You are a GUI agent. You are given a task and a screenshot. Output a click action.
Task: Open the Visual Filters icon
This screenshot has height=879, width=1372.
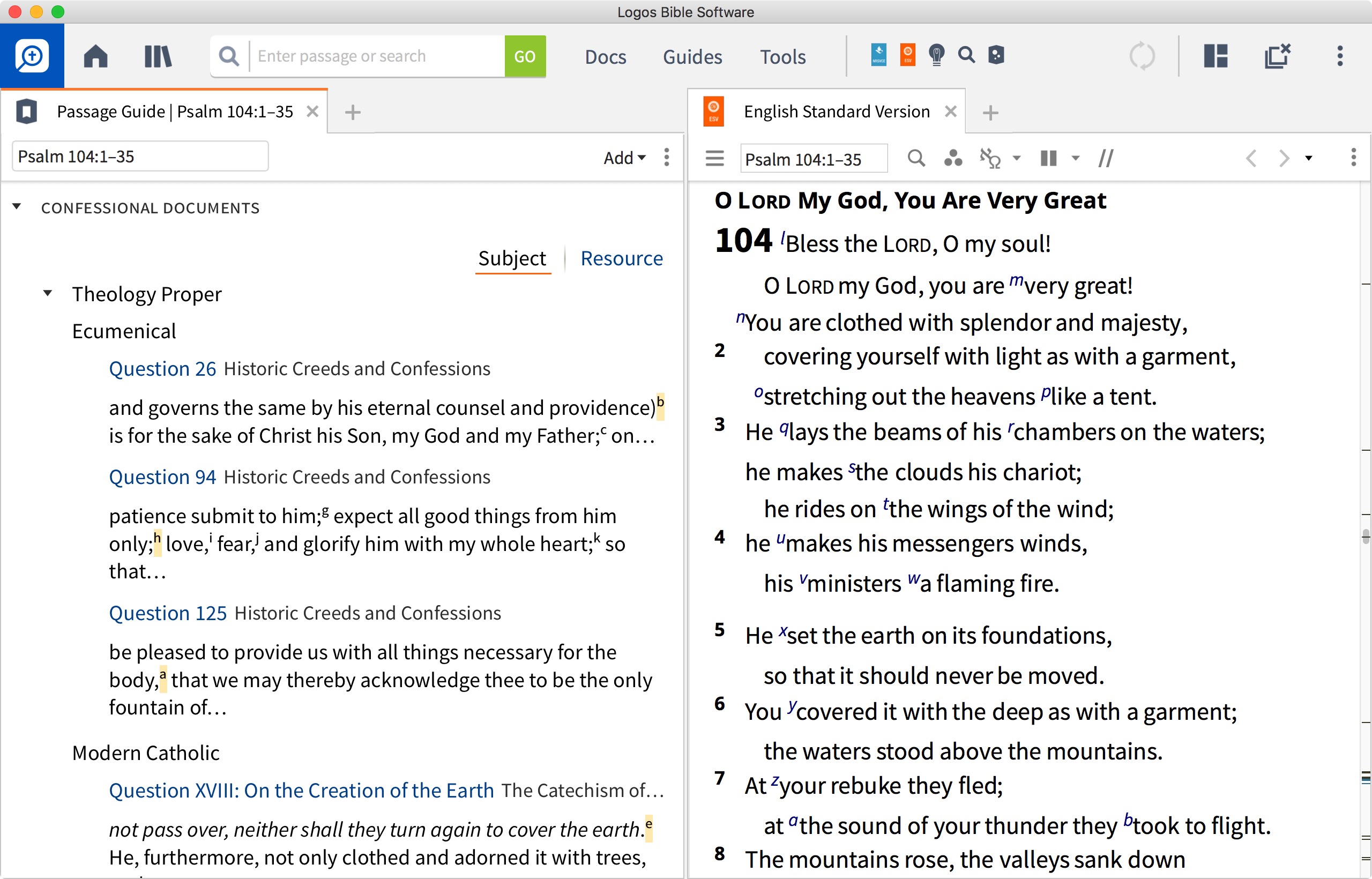click(x=953, y=158)
